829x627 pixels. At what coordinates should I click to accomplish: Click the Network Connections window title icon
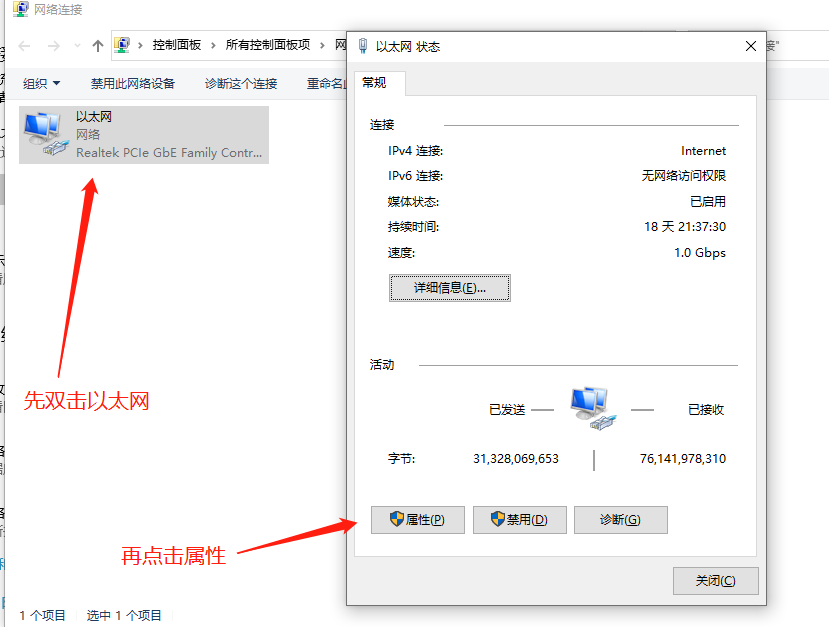(x=21, y=9)
